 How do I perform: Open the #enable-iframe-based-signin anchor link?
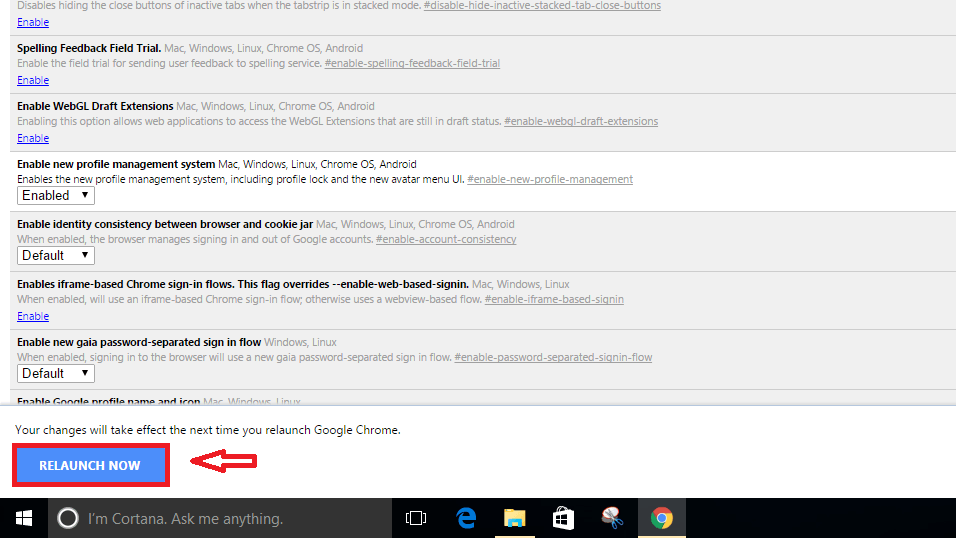(x=554, y=299)
